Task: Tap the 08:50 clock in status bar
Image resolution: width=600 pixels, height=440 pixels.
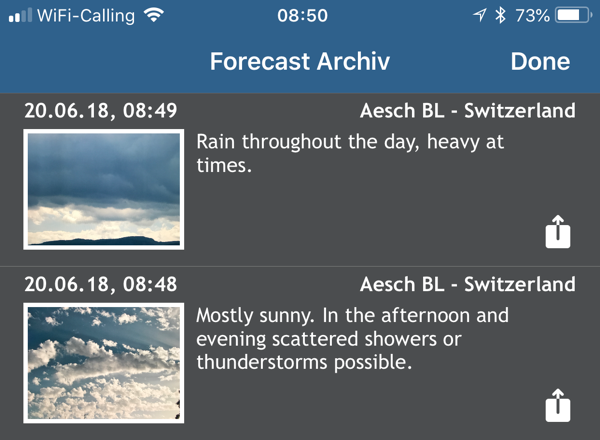Action: 302,16
